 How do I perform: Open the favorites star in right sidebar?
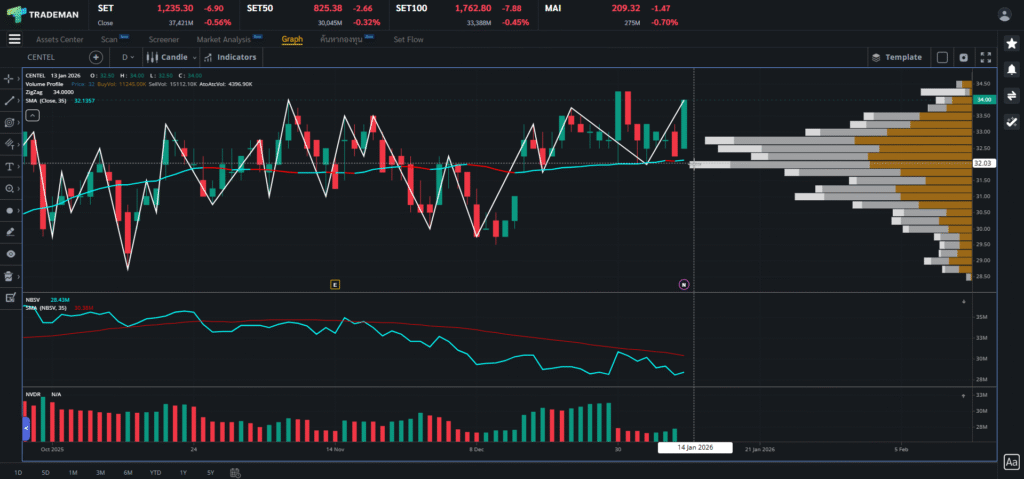click(x=1011, y=44)
